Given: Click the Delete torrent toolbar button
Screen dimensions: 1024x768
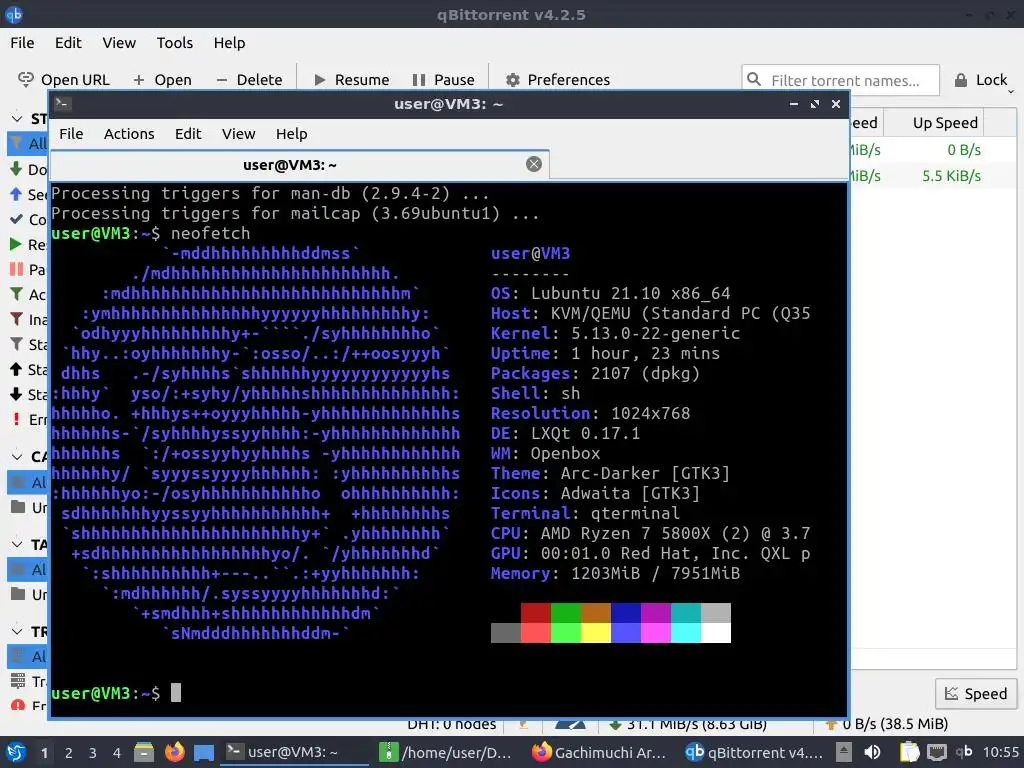Looking at the screenshot, I should point(249,80).
